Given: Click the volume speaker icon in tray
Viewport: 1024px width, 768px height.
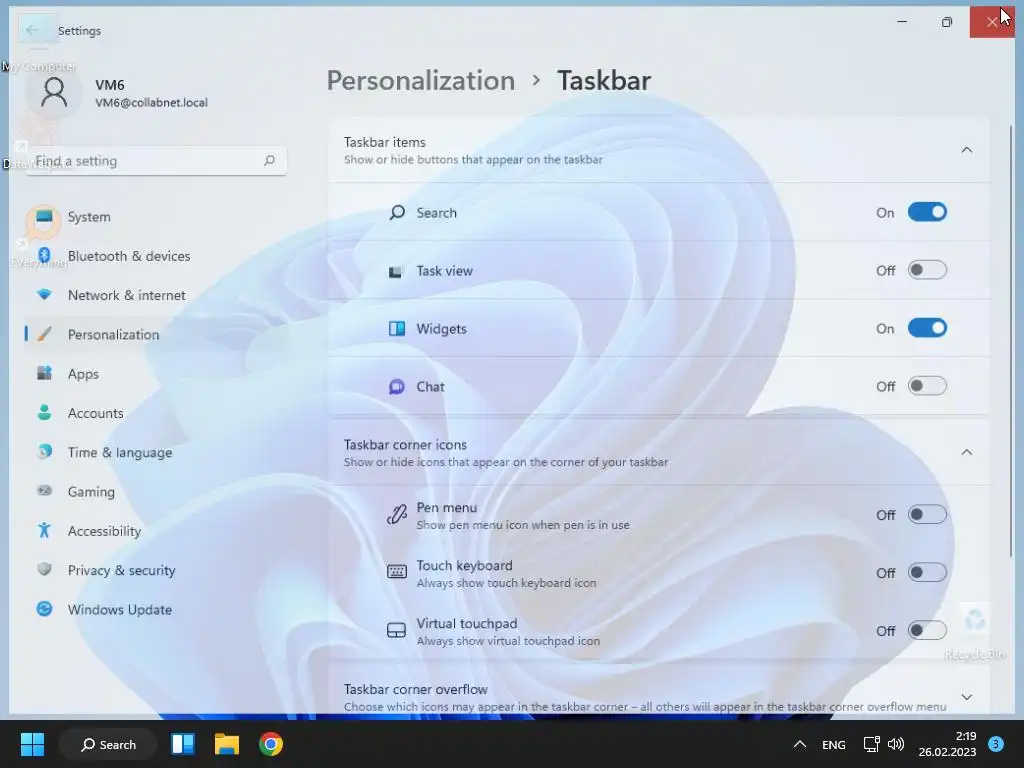Looking at the screenshot, I should coord(896,744).
